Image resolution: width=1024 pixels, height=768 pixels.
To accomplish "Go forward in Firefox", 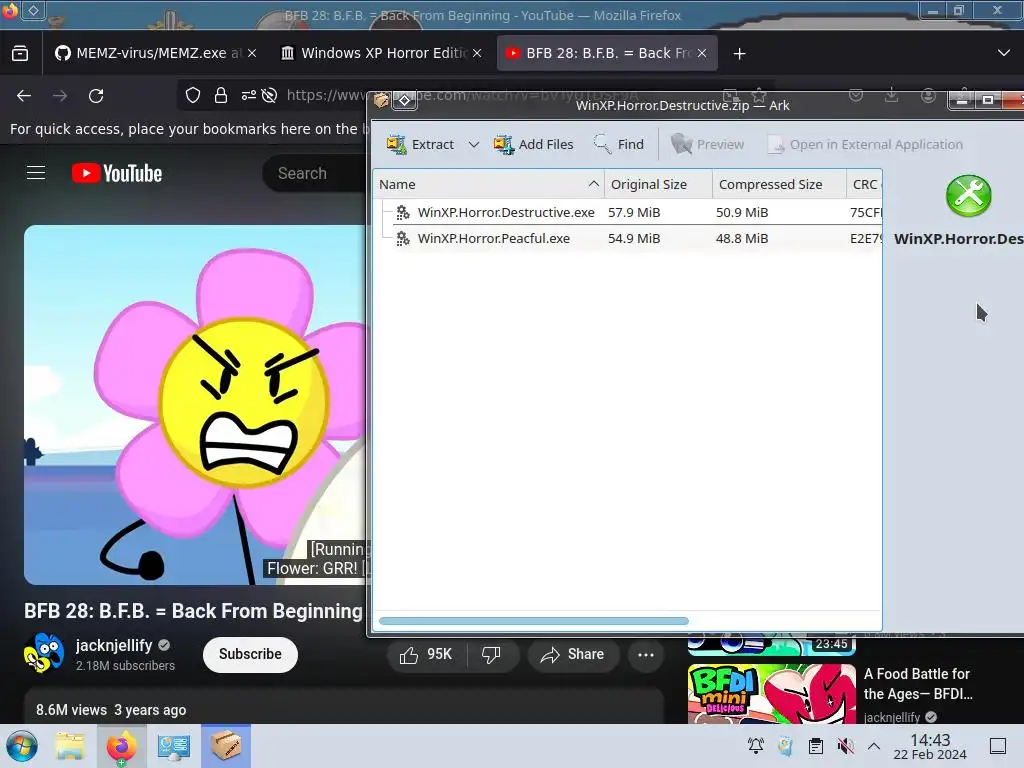I will tap(60, 96).
